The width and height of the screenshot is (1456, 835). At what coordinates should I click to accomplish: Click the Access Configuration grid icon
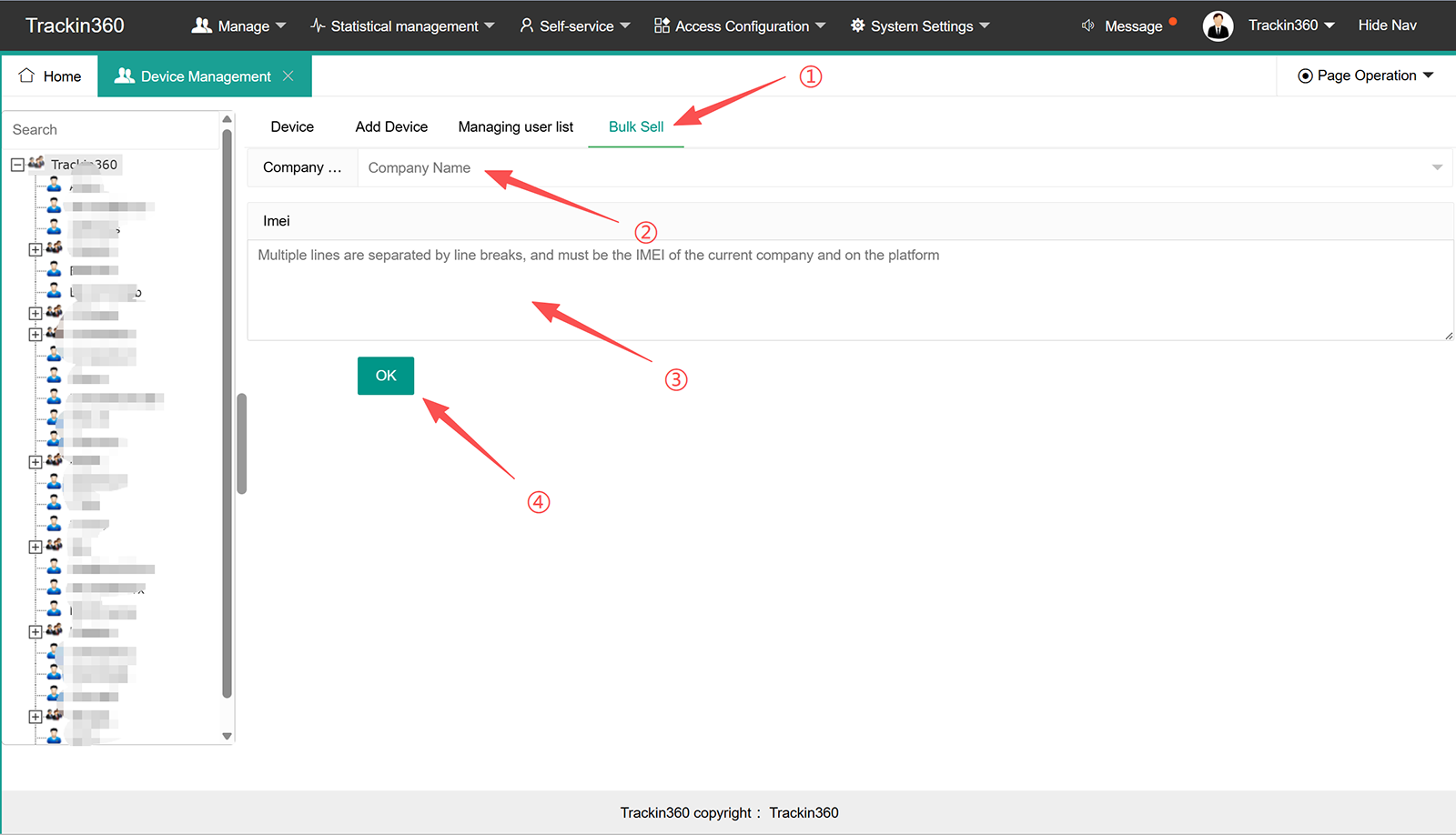coord(662,25)
